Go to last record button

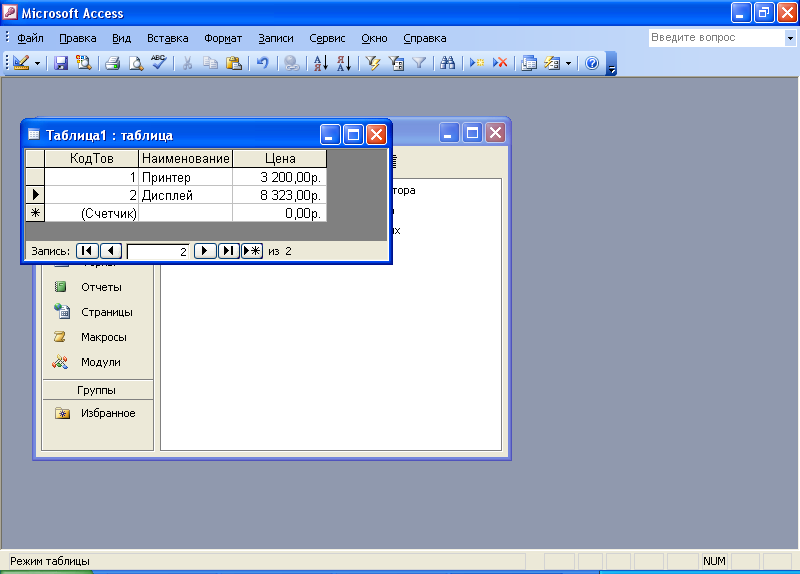tap(229, 251)
